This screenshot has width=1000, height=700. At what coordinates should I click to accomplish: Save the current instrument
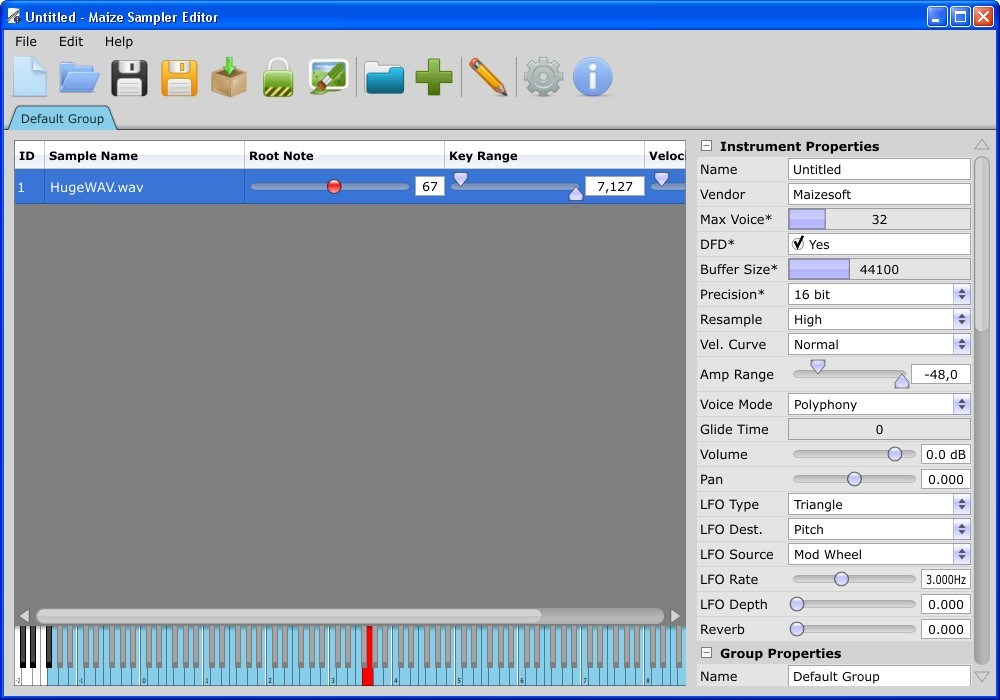coord(129,76)
